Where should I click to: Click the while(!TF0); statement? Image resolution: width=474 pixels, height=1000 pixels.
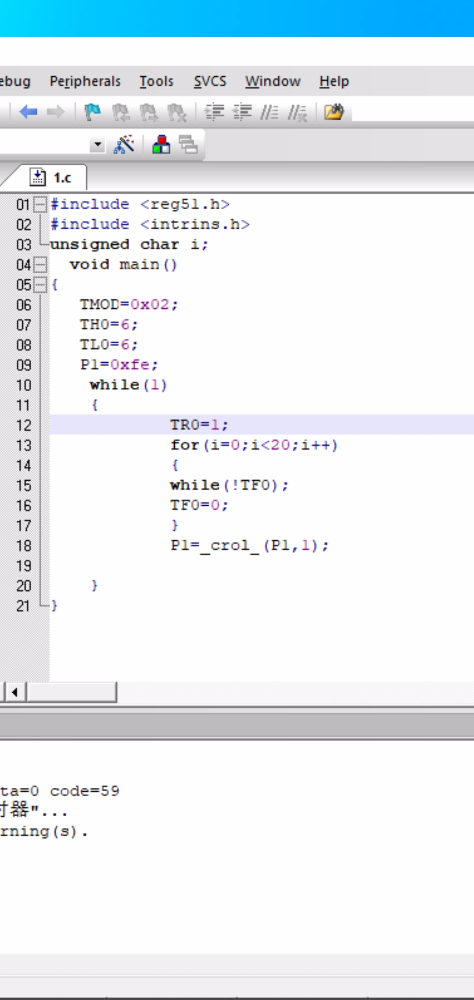pos(230,485)
